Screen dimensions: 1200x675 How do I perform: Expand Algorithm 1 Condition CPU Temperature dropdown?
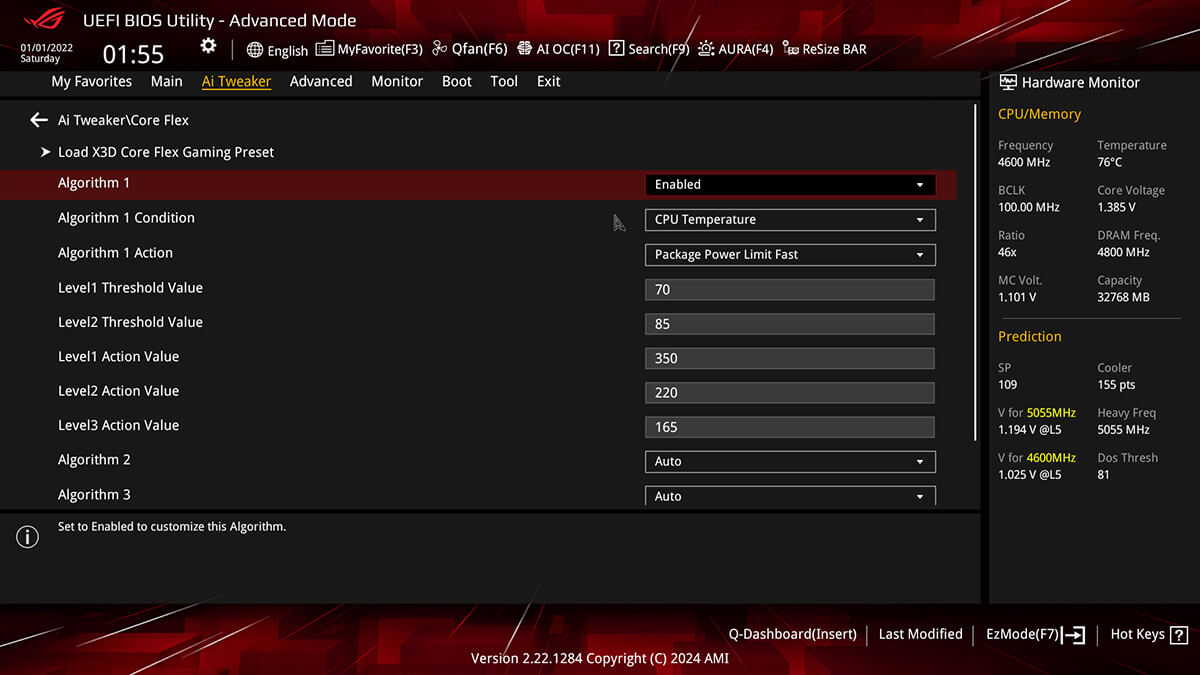click(790, 219)
